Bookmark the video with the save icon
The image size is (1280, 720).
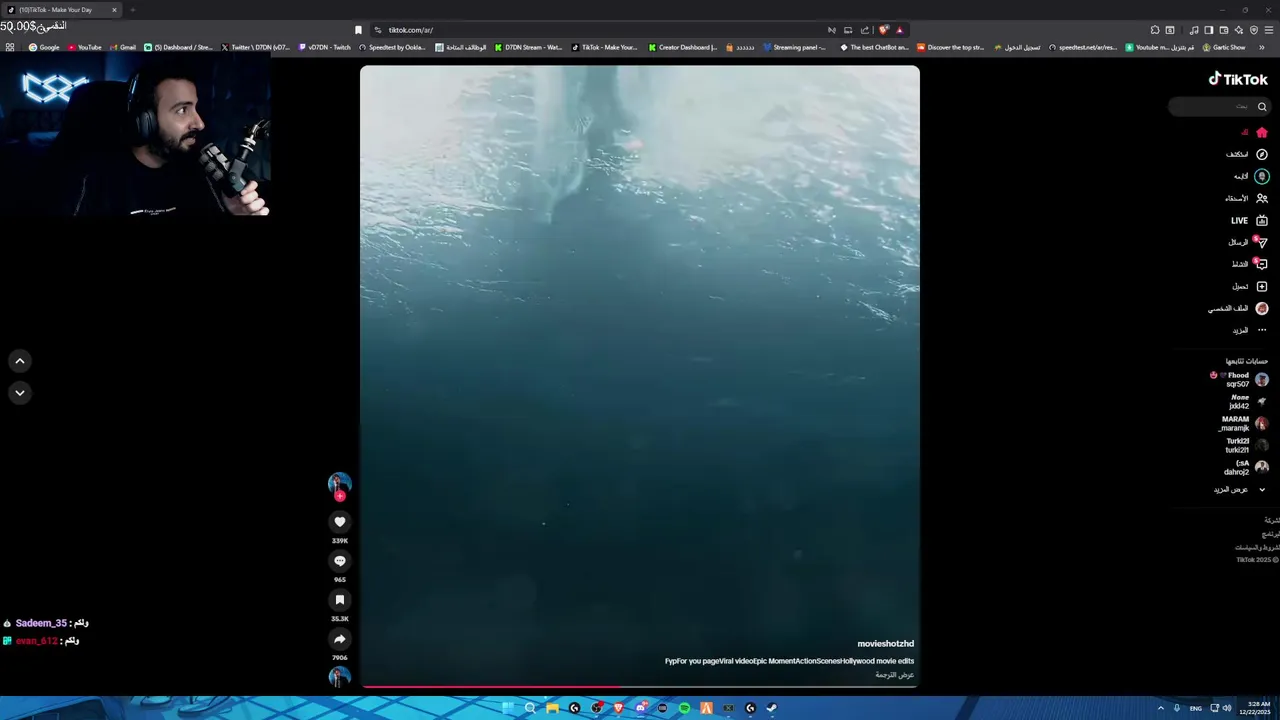coord(340,600)
